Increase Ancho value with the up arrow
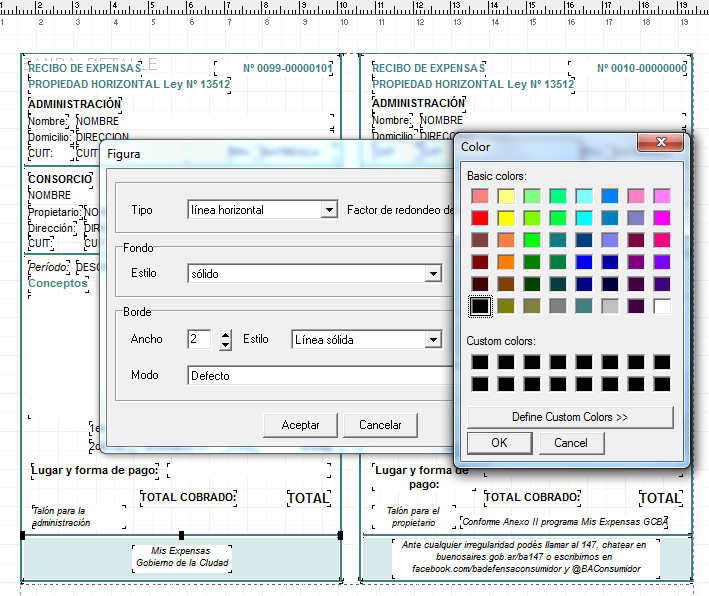 pos(225,334)
